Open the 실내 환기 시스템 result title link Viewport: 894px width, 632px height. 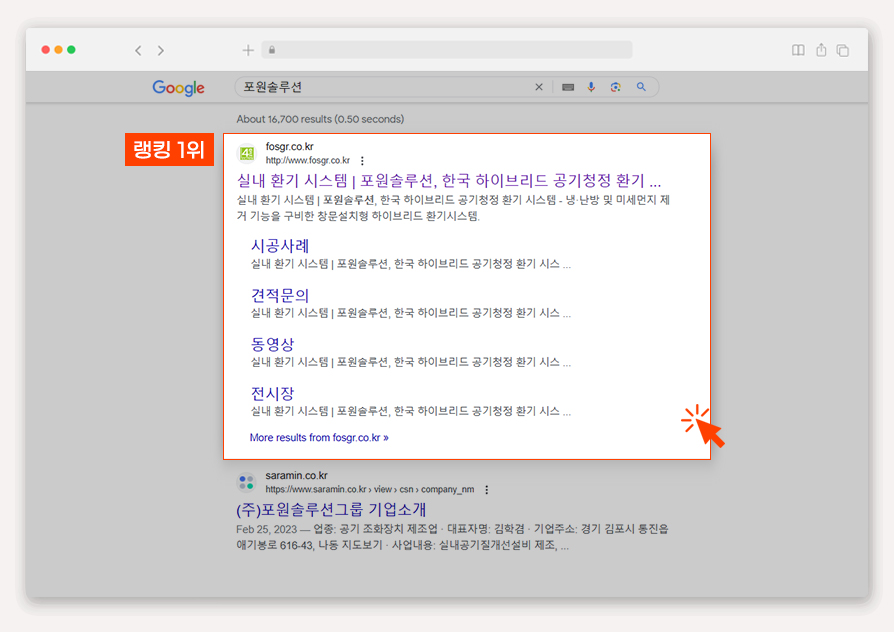click(449, 181)
